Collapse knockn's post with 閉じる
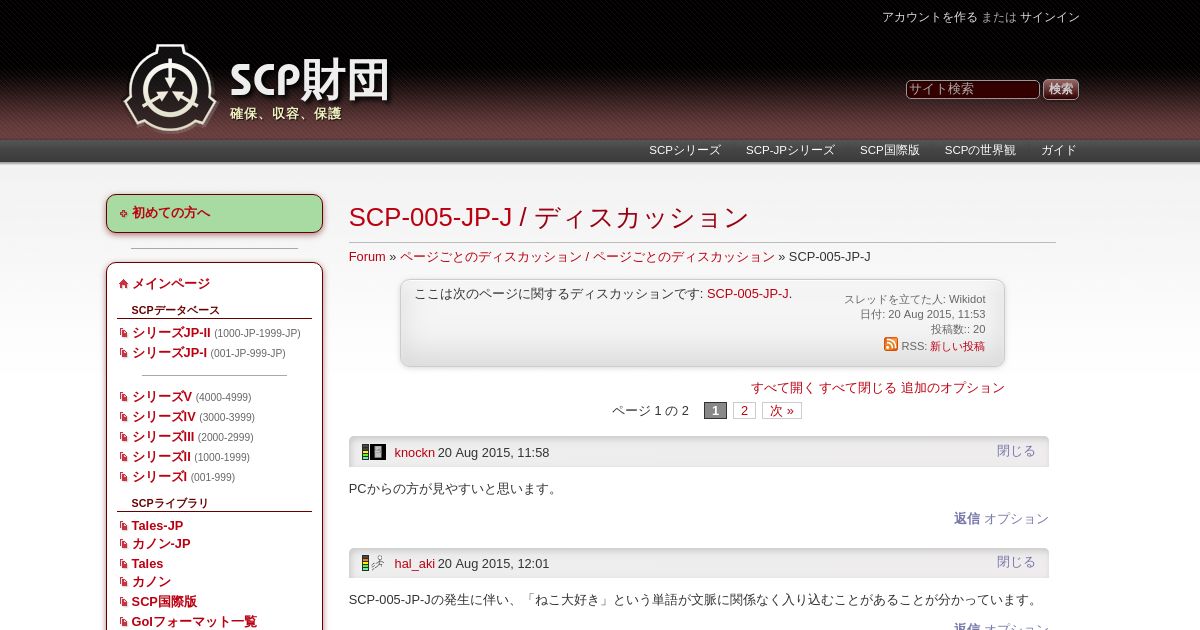The image size is (1200, 630). click(1016, 451)
